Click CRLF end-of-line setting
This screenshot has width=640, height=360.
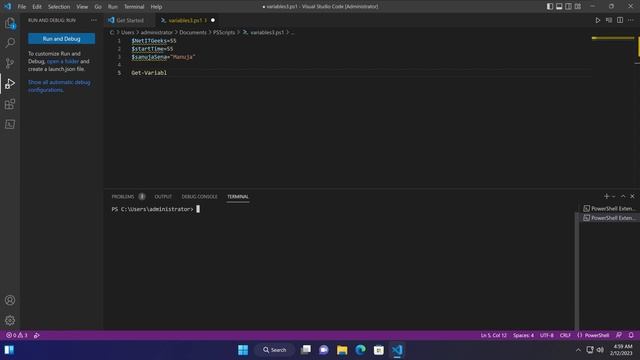[565, 335]
